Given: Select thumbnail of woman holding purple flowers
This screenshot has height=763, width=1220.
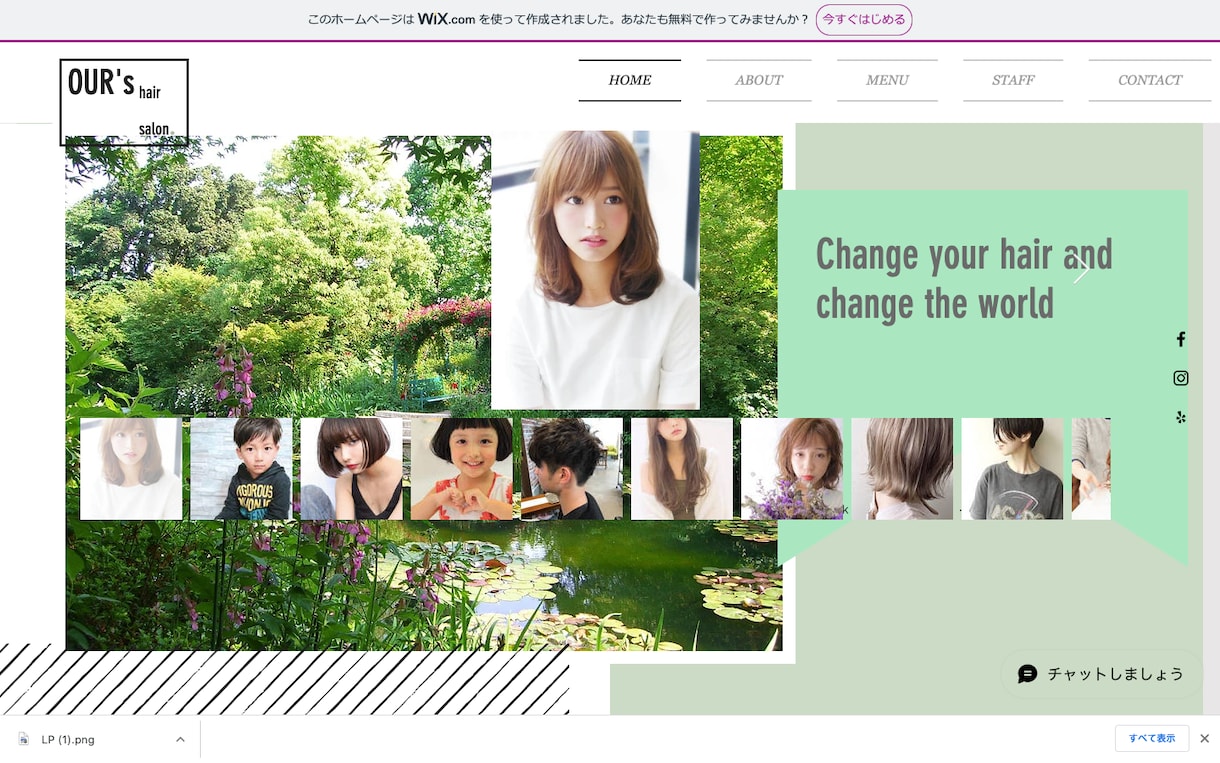Looking at the screenshot, I should point(792,469).
